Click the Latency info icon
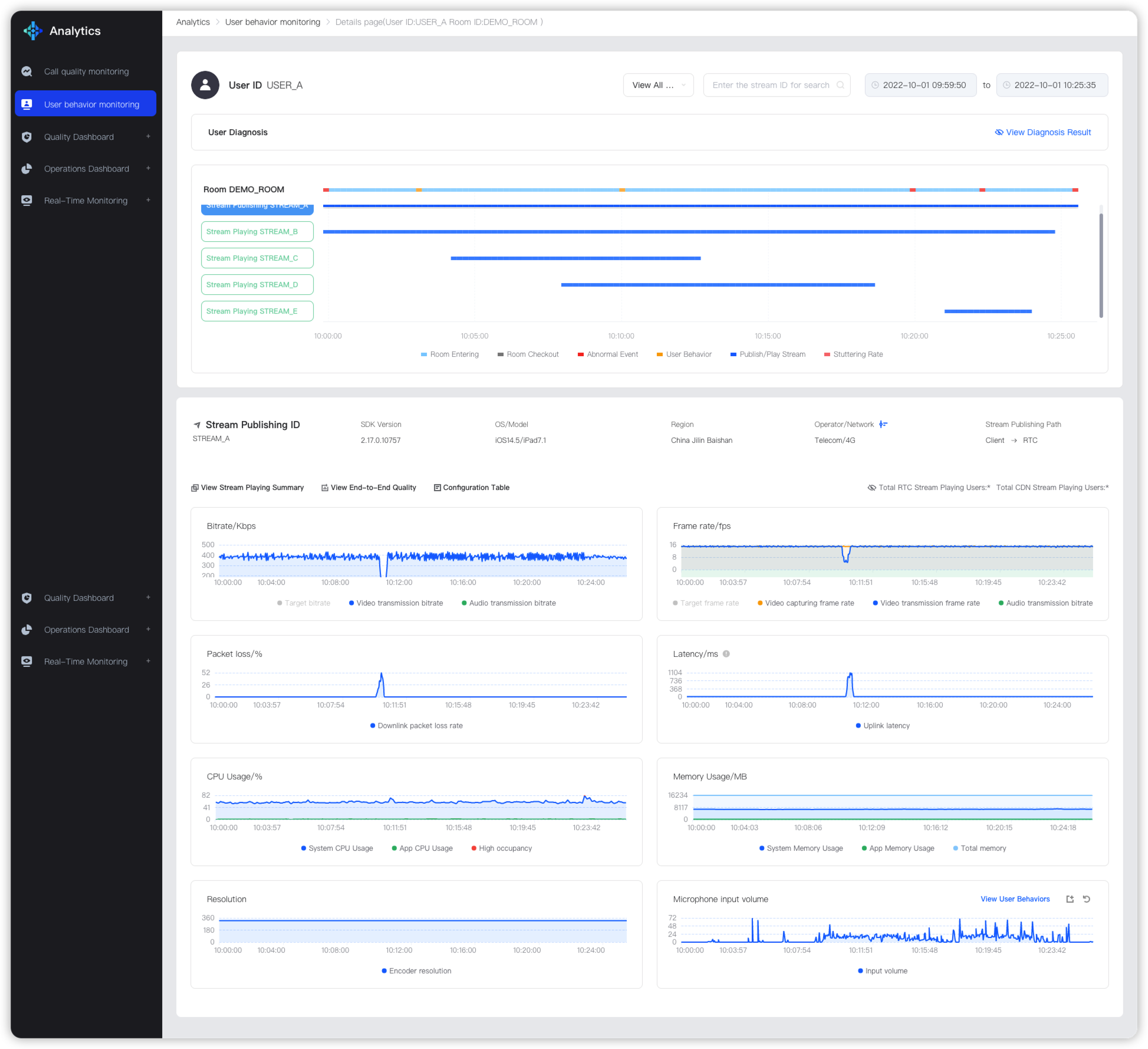This screenshot has height=1049, width=1148. (726, 654)
